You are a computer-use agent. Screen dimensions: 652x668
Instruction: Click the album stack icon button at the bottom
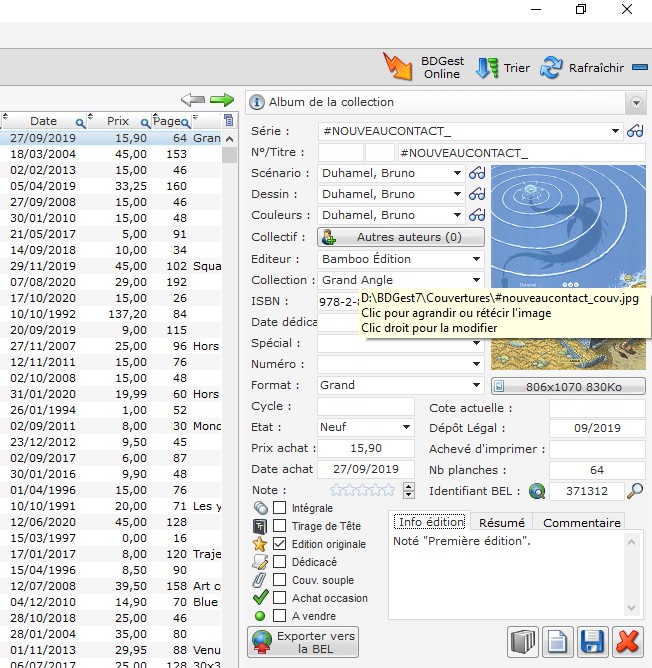point(522,642)
